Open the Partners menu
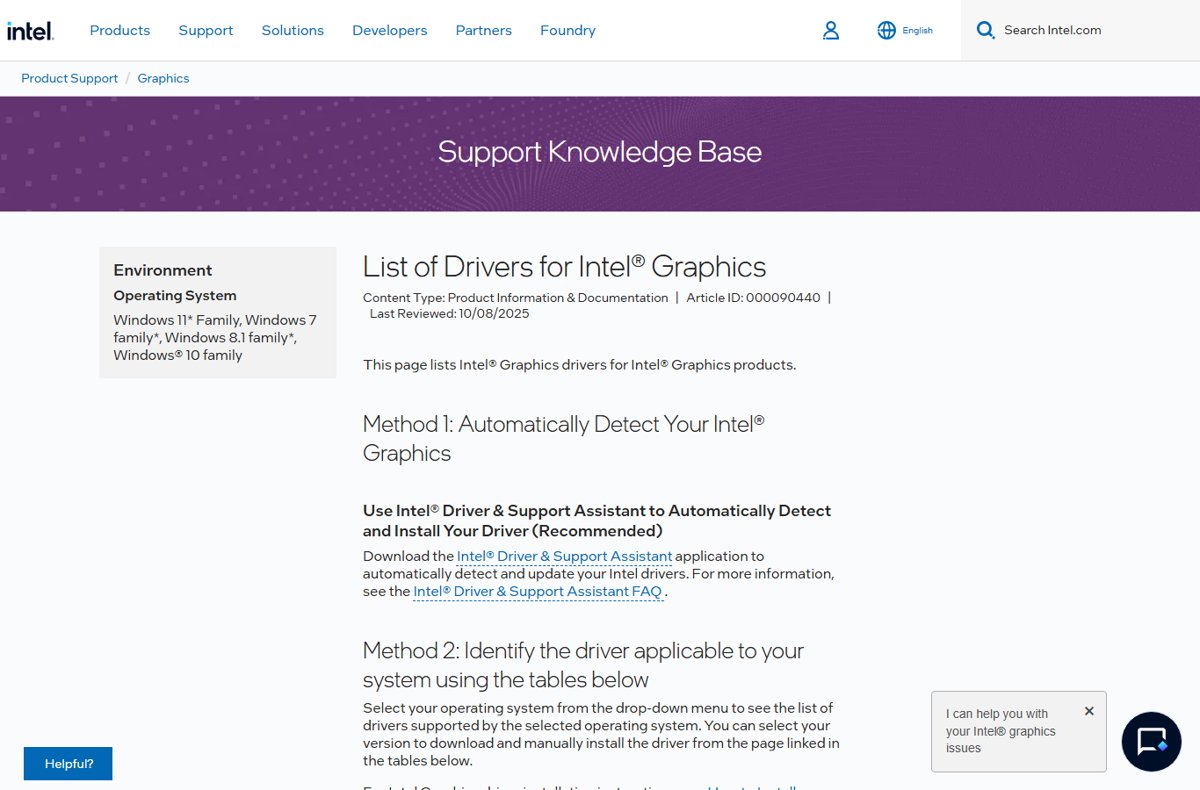Screen dimensions: 1200x790 (484, 30)
